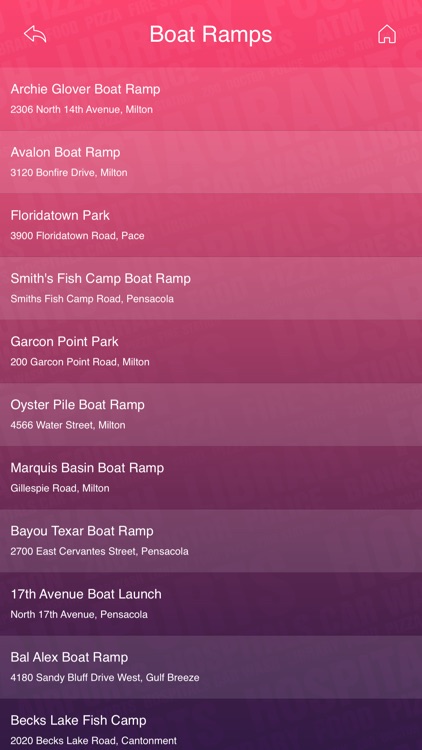Go to home screen via house icon
The width and height of the screenshot is (422, 750).
tap(387, 34)
